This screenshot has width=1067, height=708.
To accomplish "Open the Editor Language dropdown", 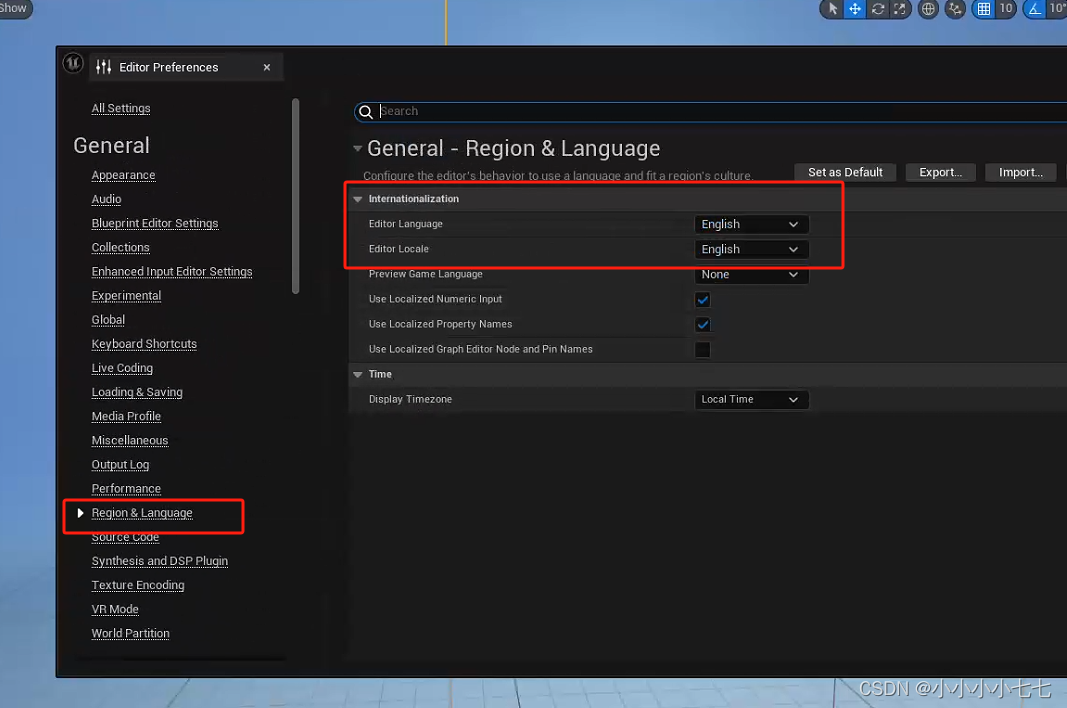I will pyautogui.click(x=751, y=224).
